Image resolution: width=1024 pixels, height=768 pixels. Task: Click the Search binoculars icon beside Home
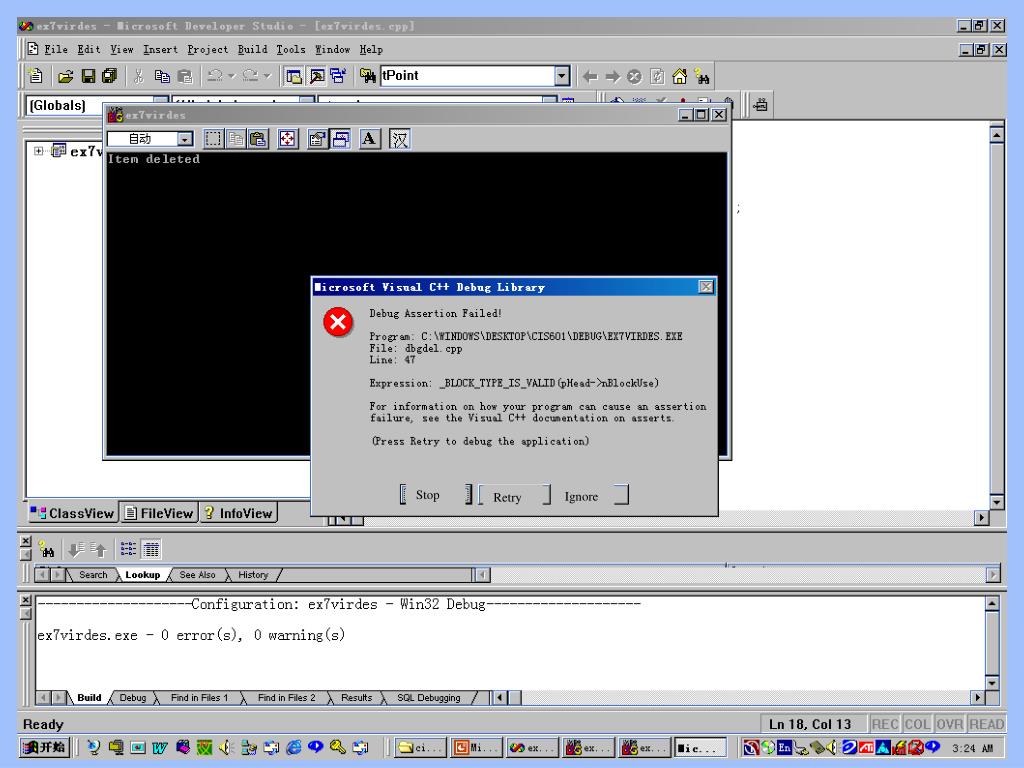(x=702, y=77)
